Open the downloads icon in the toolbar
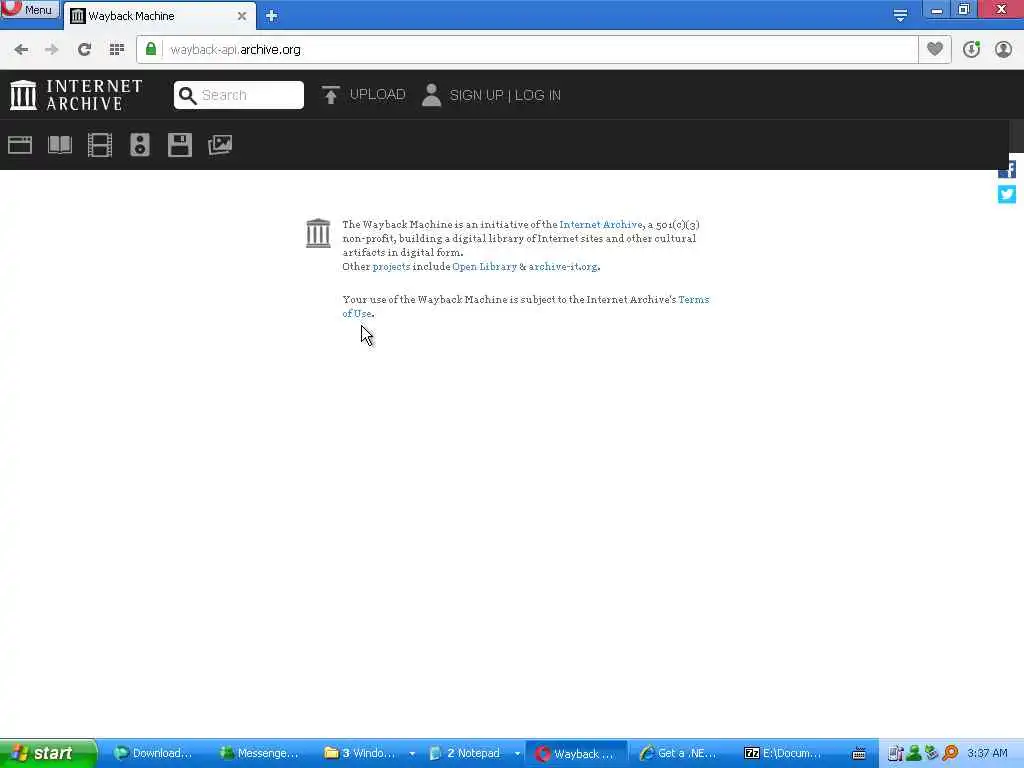This screenshot has width=1024, height=768. tap(971, 49)
